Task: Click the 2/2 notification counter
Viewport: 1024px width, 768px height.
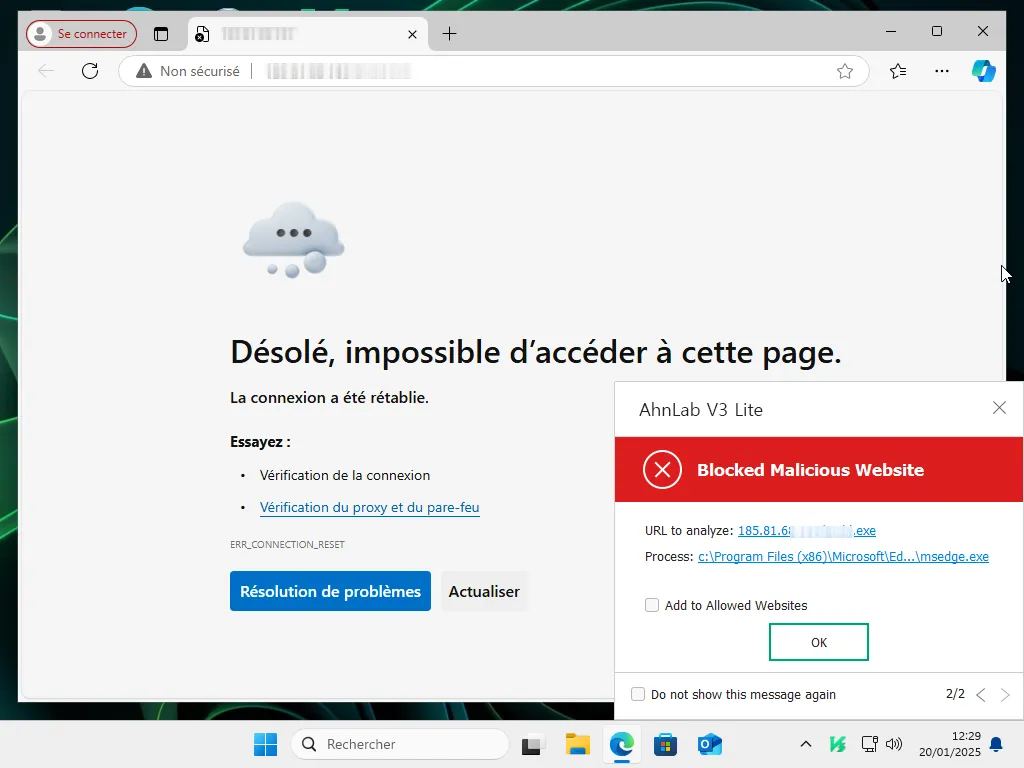Action: (x=955, y=694)
